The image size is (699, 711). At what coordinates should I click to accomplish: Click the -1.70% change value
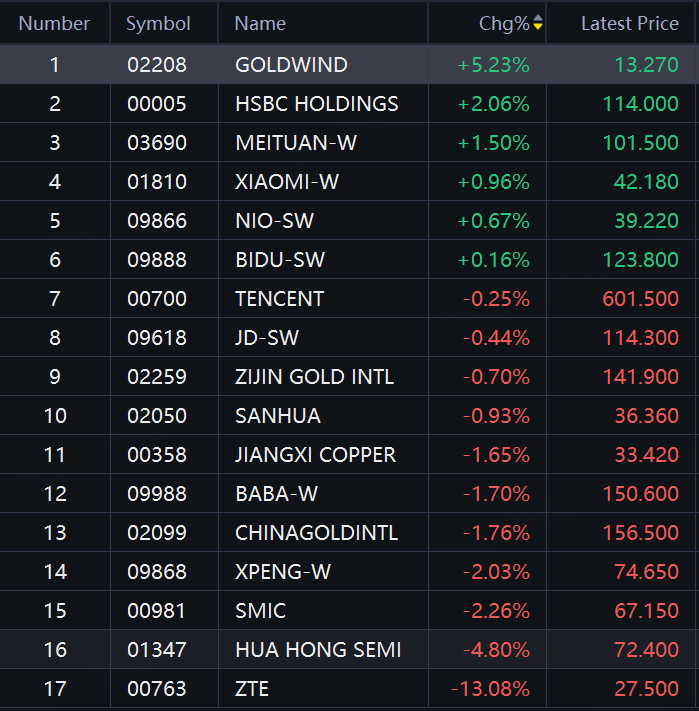tap(496, 494)
